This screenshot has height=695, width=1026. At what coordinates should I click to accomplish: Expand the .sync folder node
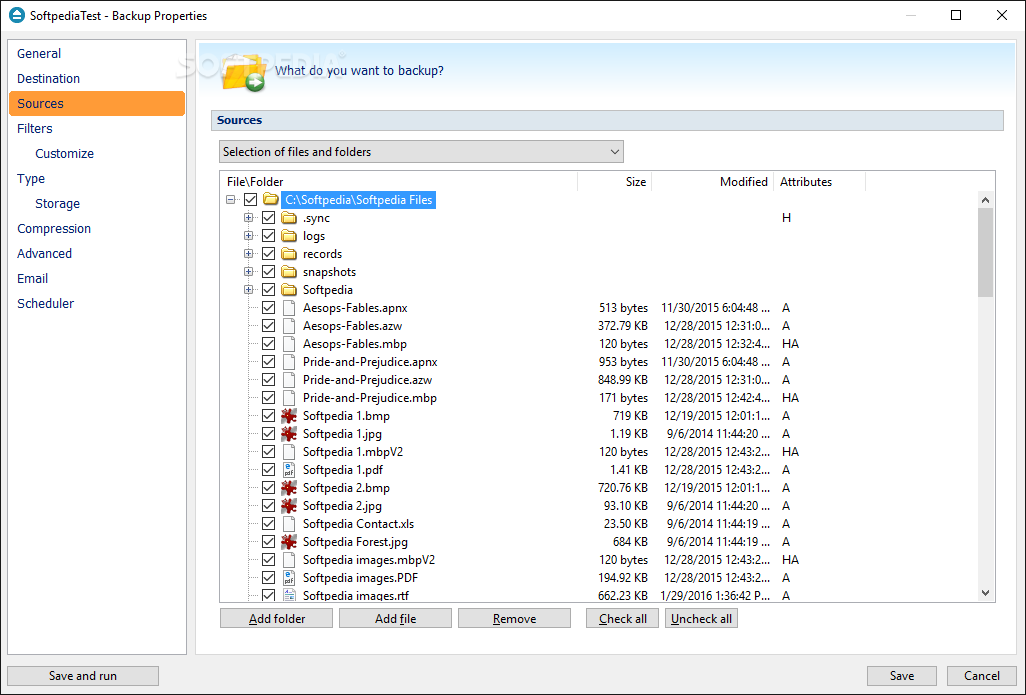[249, 218]
